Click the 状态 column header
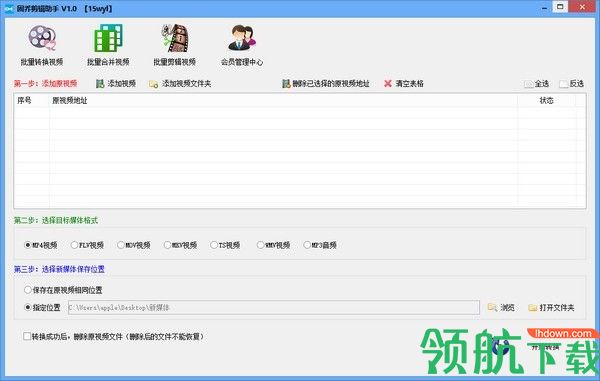The width and height of the screenshot is (600, 381). coord(546,101)
